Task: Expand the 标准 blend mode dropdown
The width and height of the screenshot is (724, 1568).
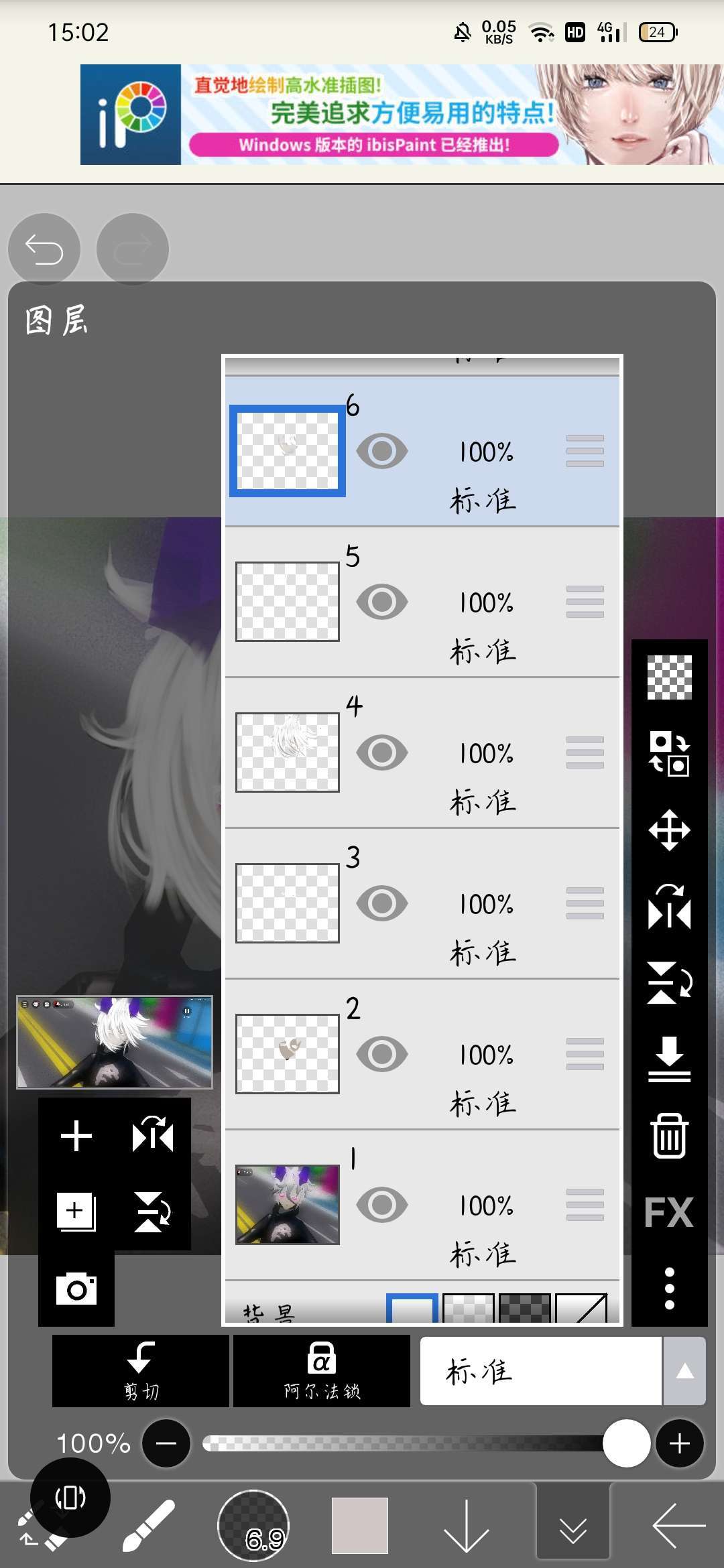Action: [540, 1371]
